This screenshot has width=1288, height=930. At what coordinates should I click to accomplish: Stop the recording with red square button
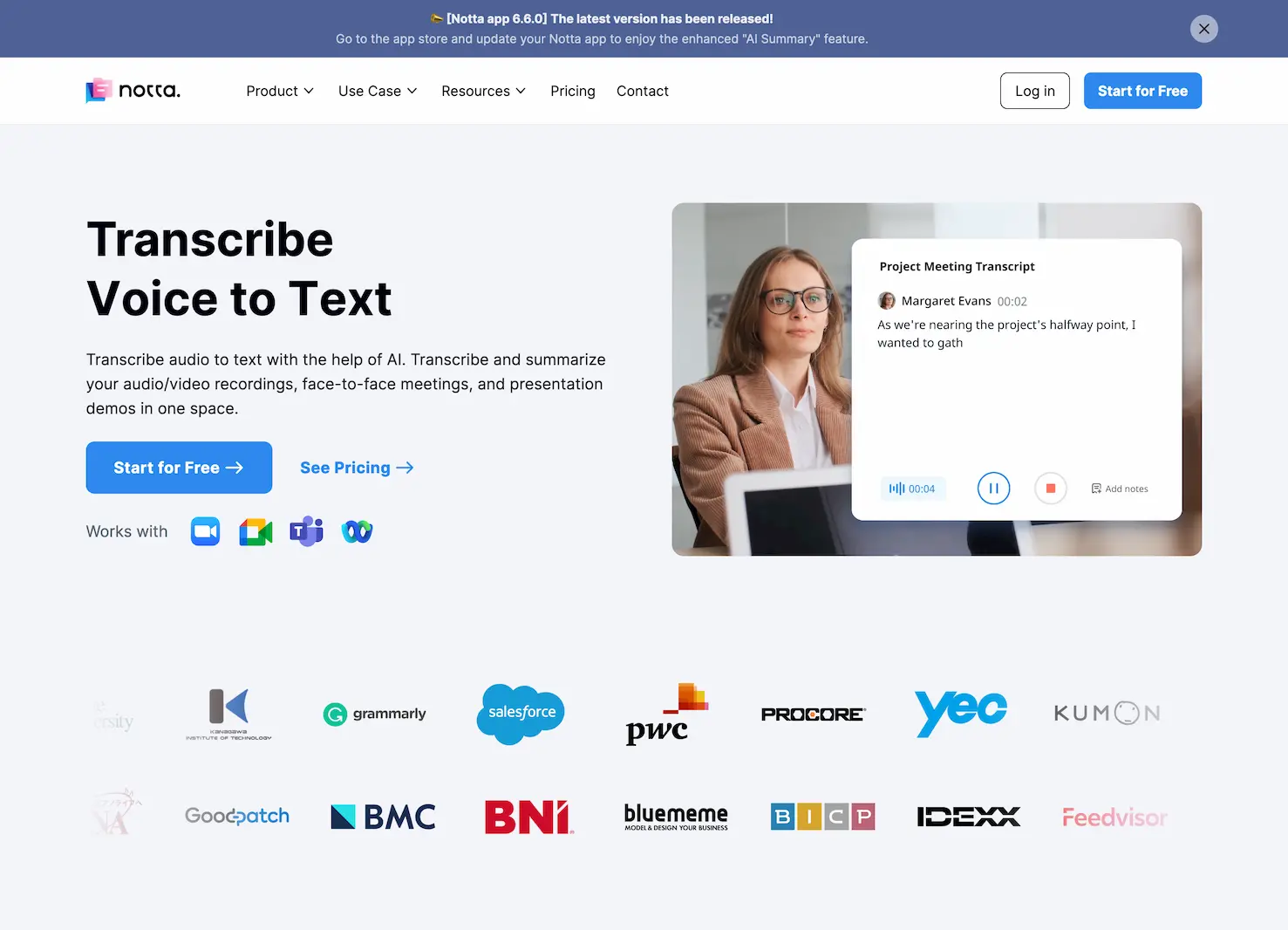[1050, 489]
